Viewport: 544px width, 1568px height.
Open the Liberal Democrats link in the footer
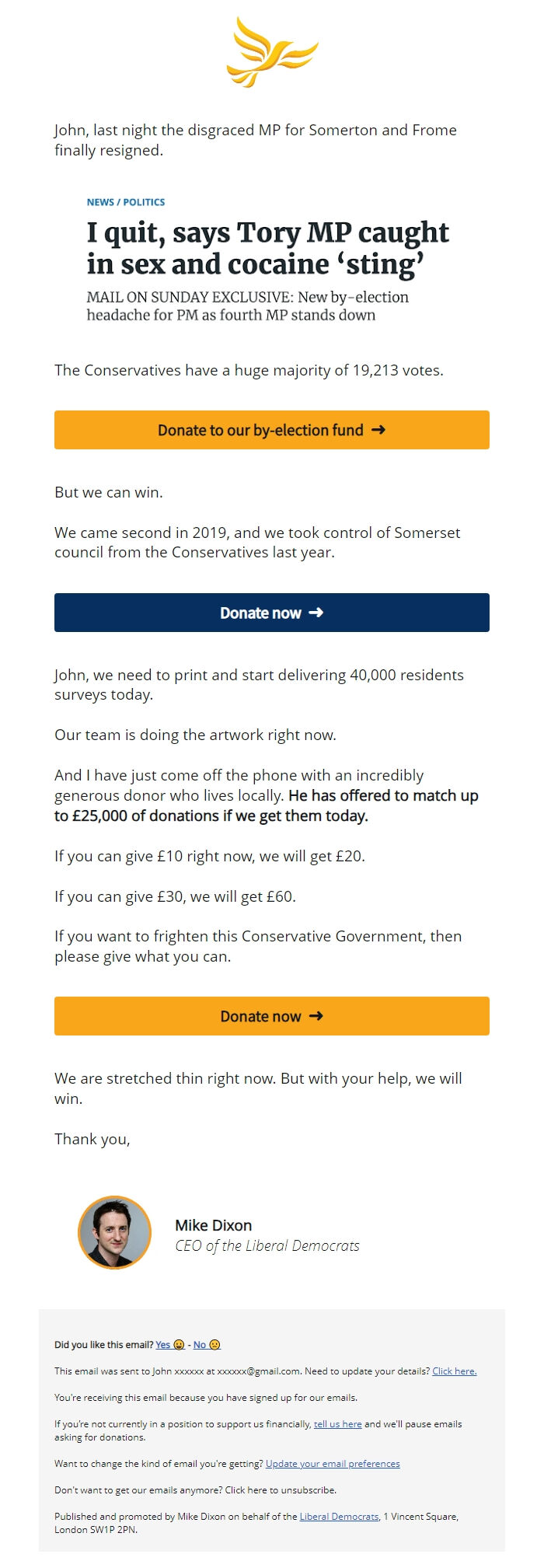click(339, 1514)
